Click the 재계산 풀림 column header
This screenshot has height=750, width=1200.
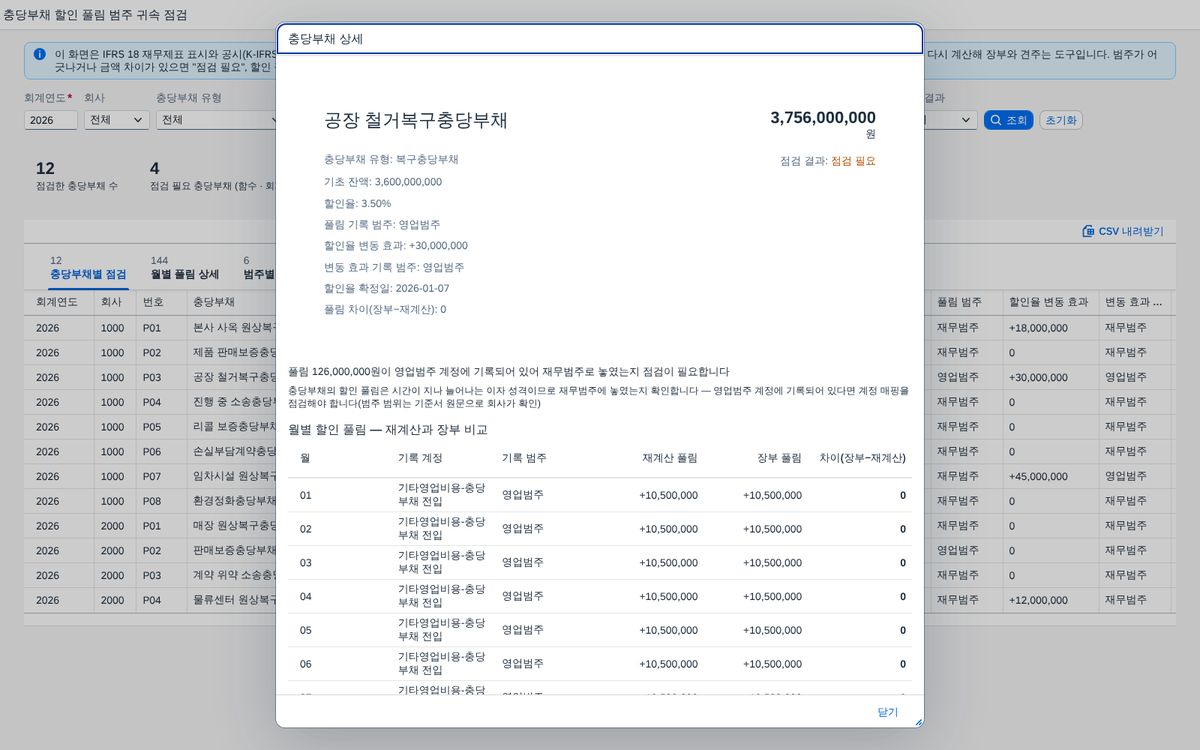click(x=650, y=458)
